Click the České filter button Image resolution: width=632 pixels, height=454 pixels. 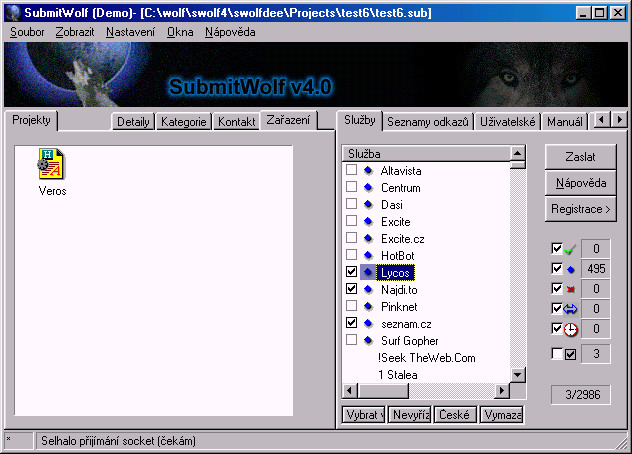click(455, 415)
